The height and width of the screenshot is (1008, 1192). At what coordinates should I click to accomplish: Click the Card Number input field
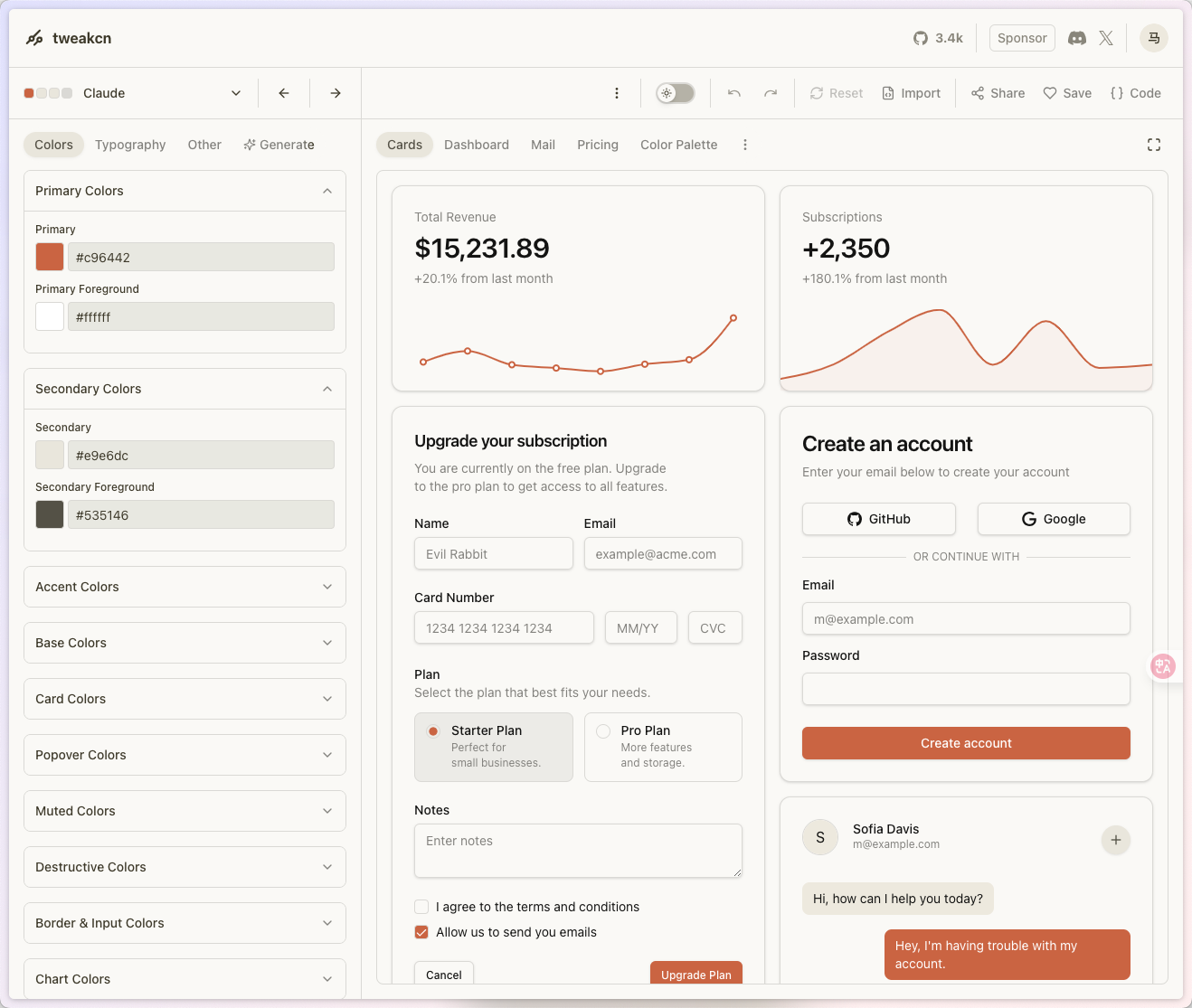(504, 628)
